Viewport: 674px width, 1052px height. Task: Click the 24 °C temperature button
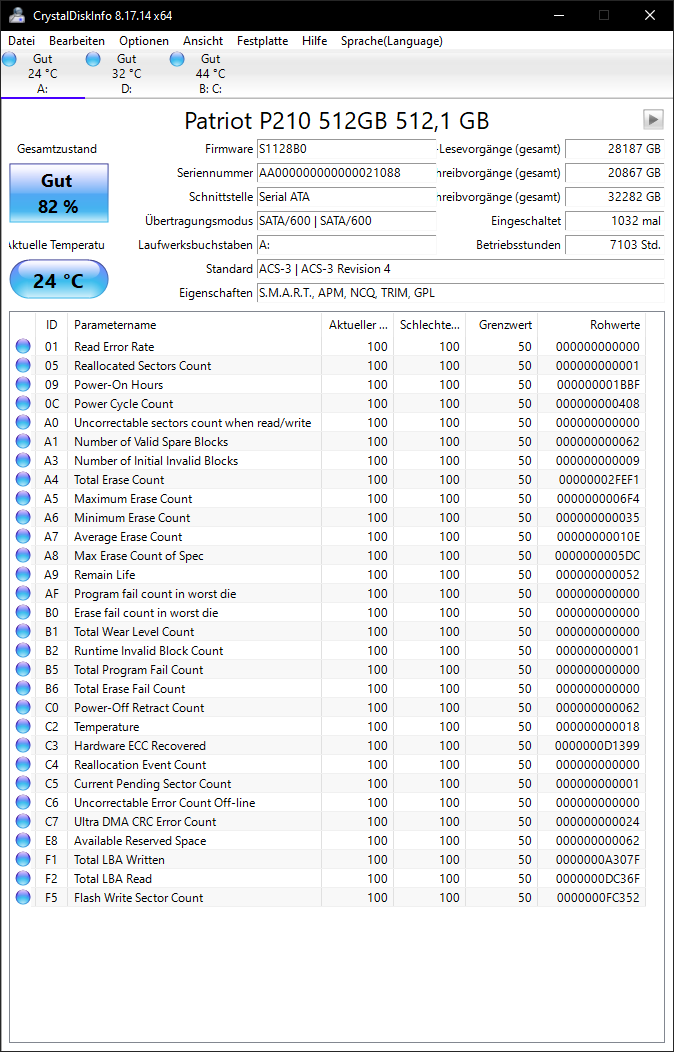click(x=58, y=279)
